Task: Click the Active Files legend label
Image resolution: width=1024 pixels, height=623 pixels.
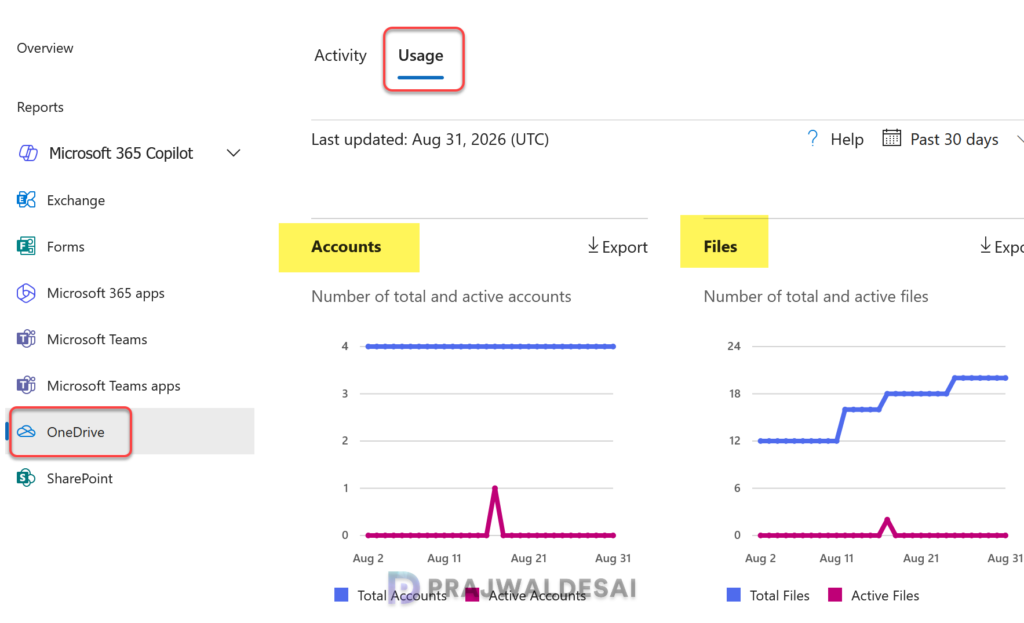Action: point(885,596)
